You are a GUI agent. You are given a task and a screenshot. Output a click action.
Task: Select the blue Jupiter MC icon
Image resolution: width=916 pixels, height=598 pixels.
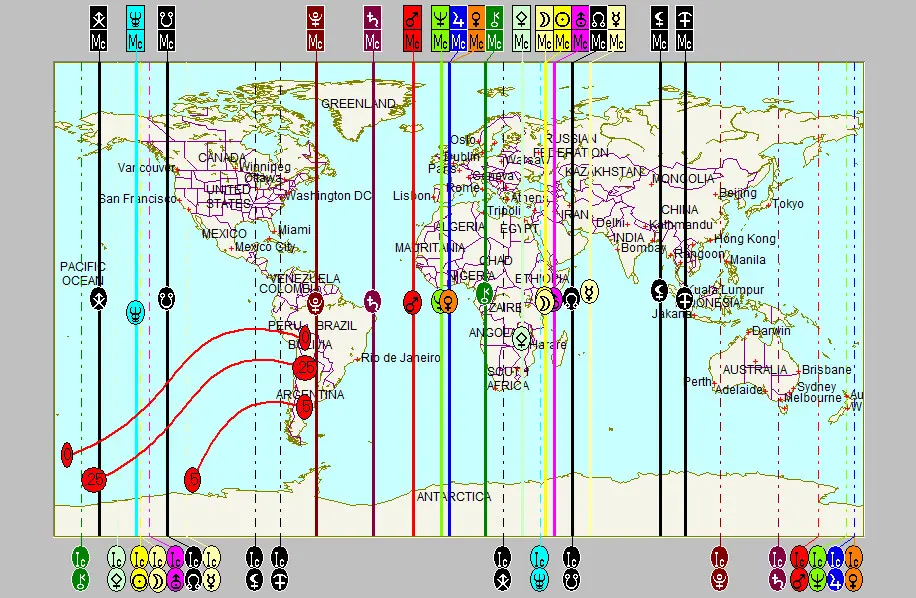(458, 29)
